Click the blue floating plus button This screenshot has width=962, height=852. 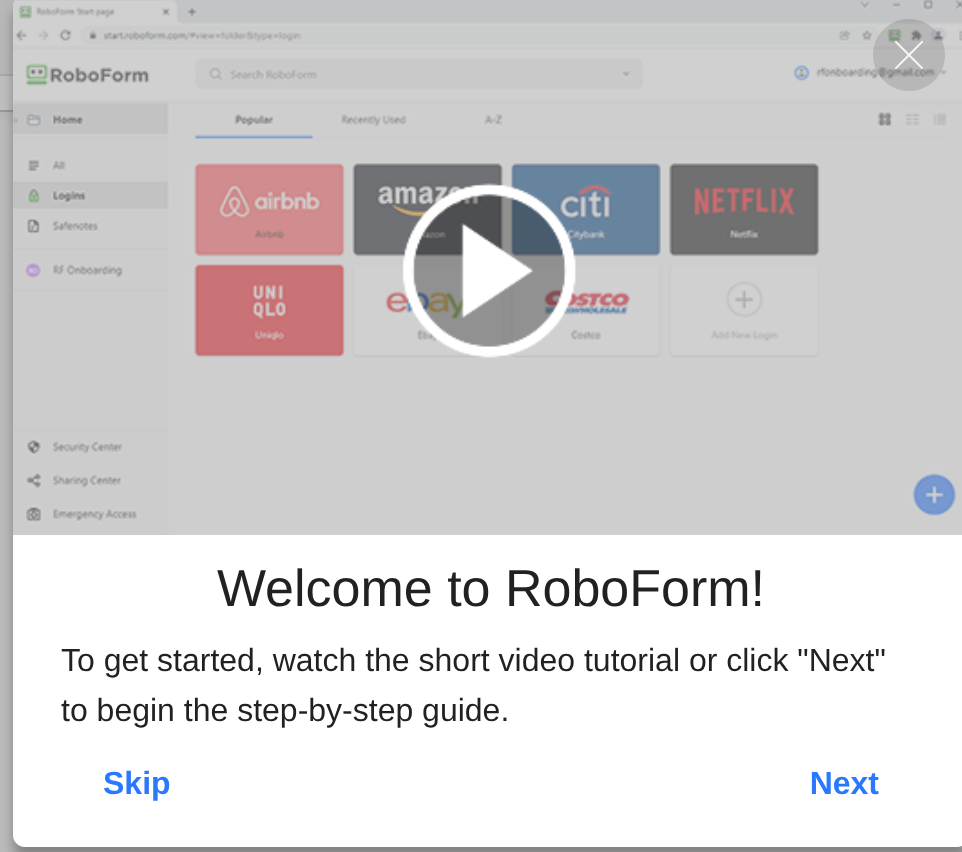[x=934, y=494]
